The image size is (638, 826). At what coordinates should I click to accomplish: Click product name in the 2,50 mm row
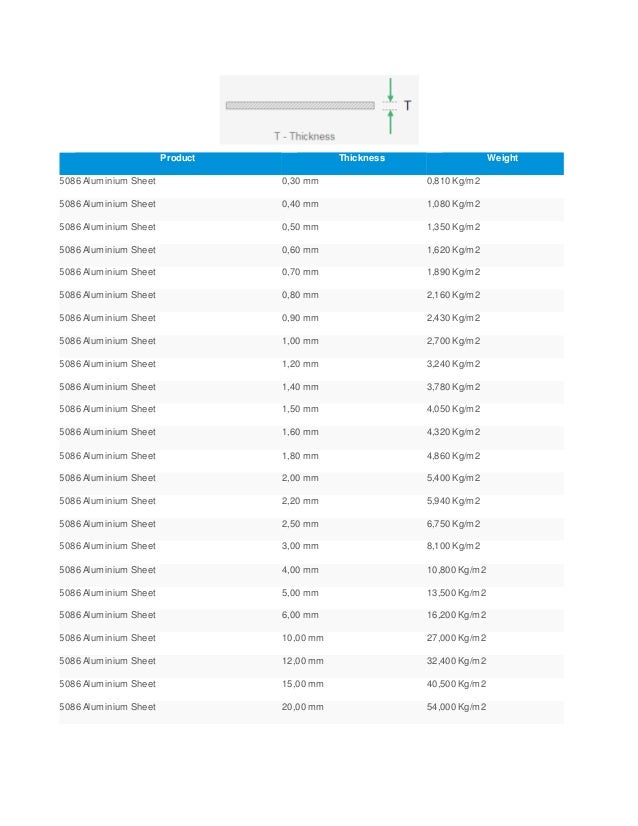107,524
